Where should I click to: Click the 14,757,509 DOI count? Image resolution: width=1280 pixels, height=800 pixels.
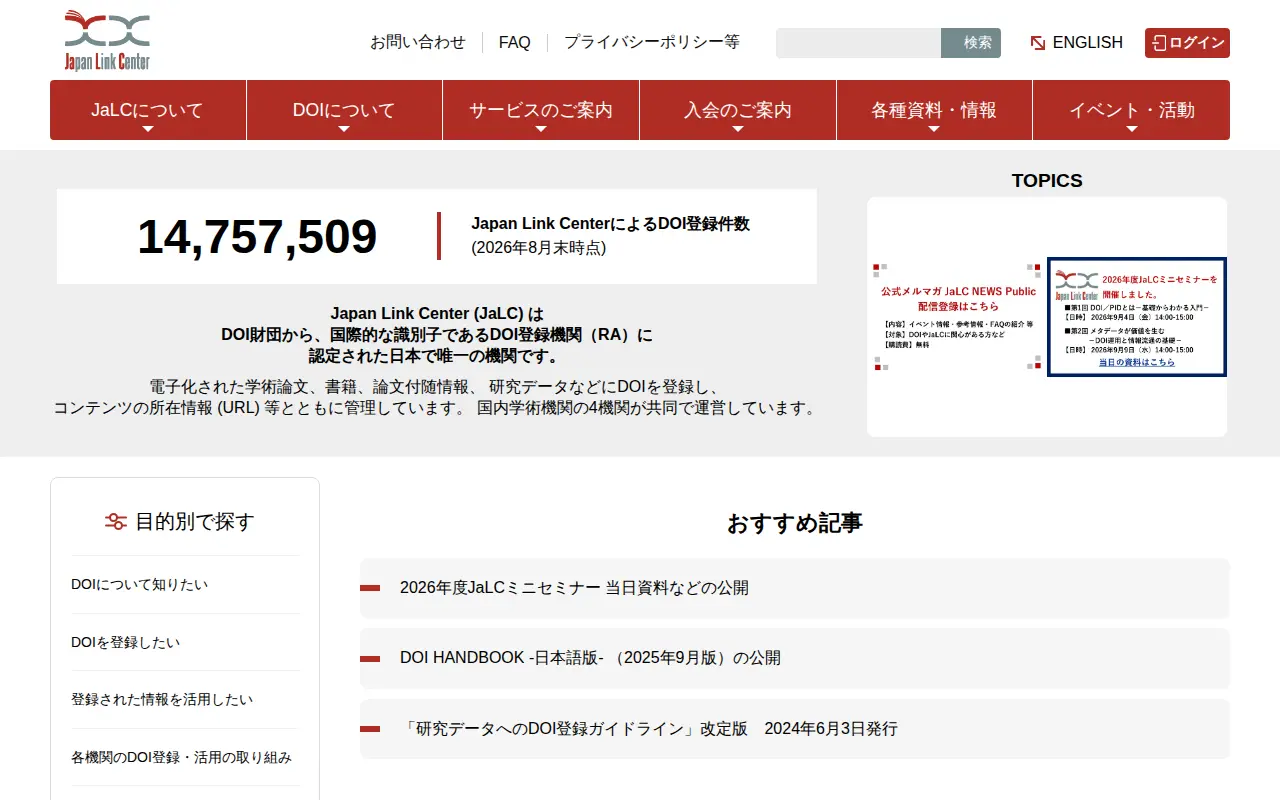coord(257,237)
